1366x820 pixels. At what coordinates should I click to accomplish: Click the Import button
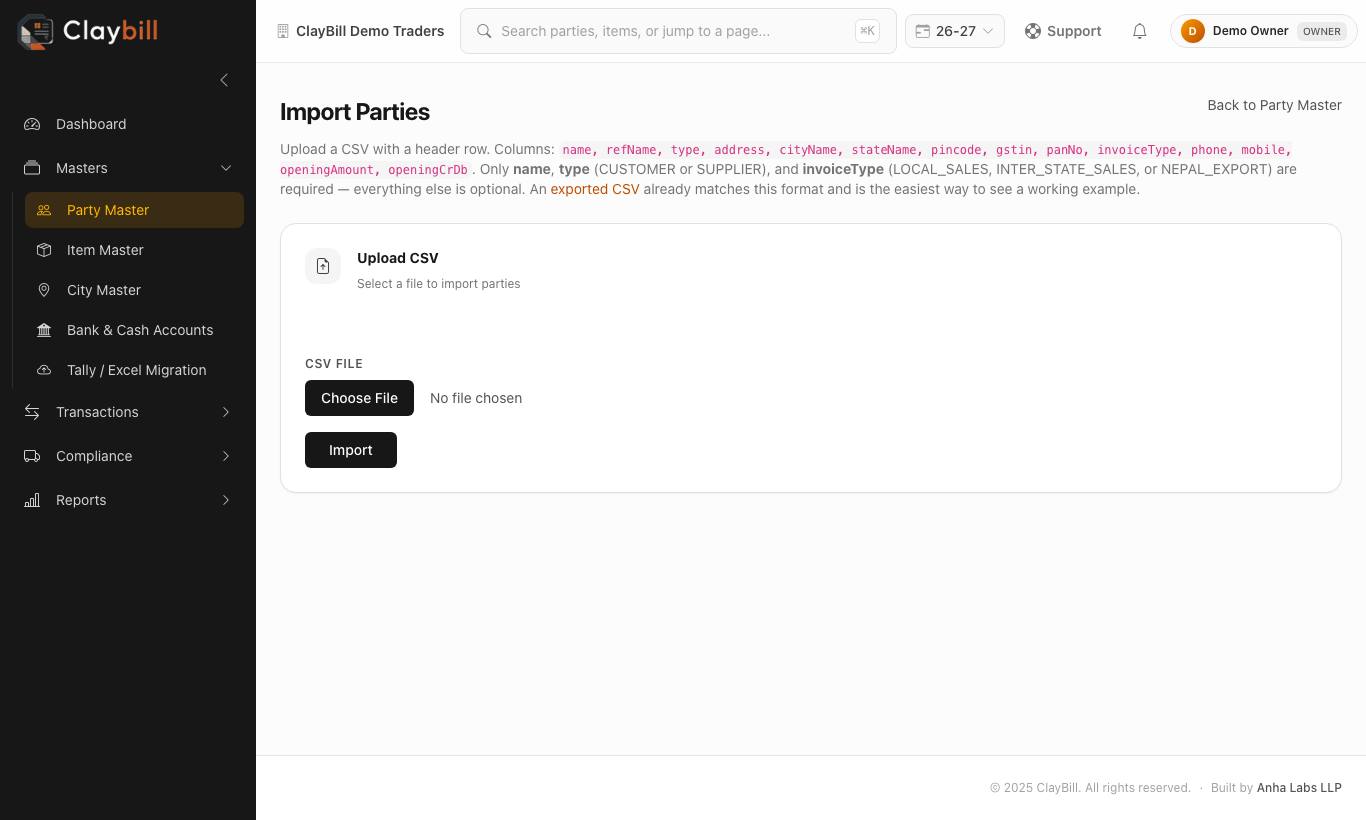(x=351, y=450)
